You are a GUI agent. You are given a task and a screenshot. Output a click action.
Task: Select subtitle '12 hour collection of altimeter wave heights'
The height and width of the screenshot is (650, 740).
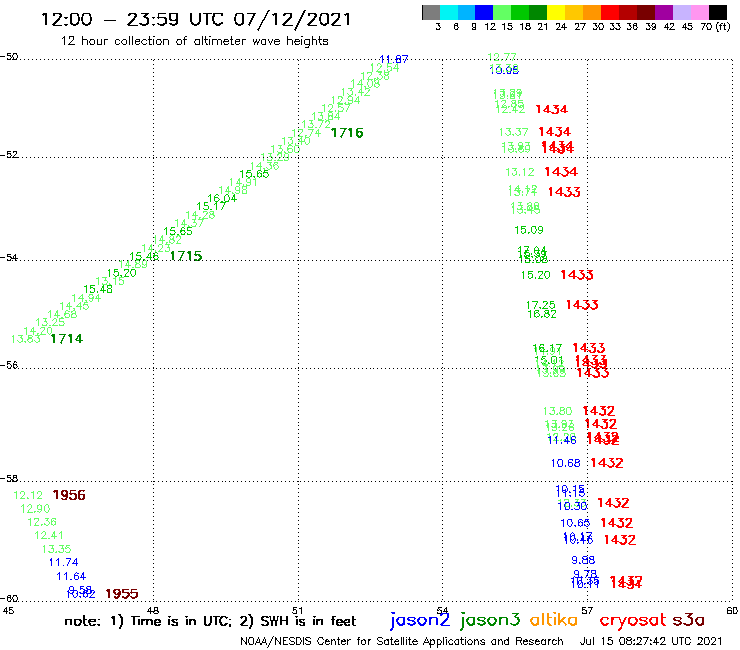click(x=194, y=41)
